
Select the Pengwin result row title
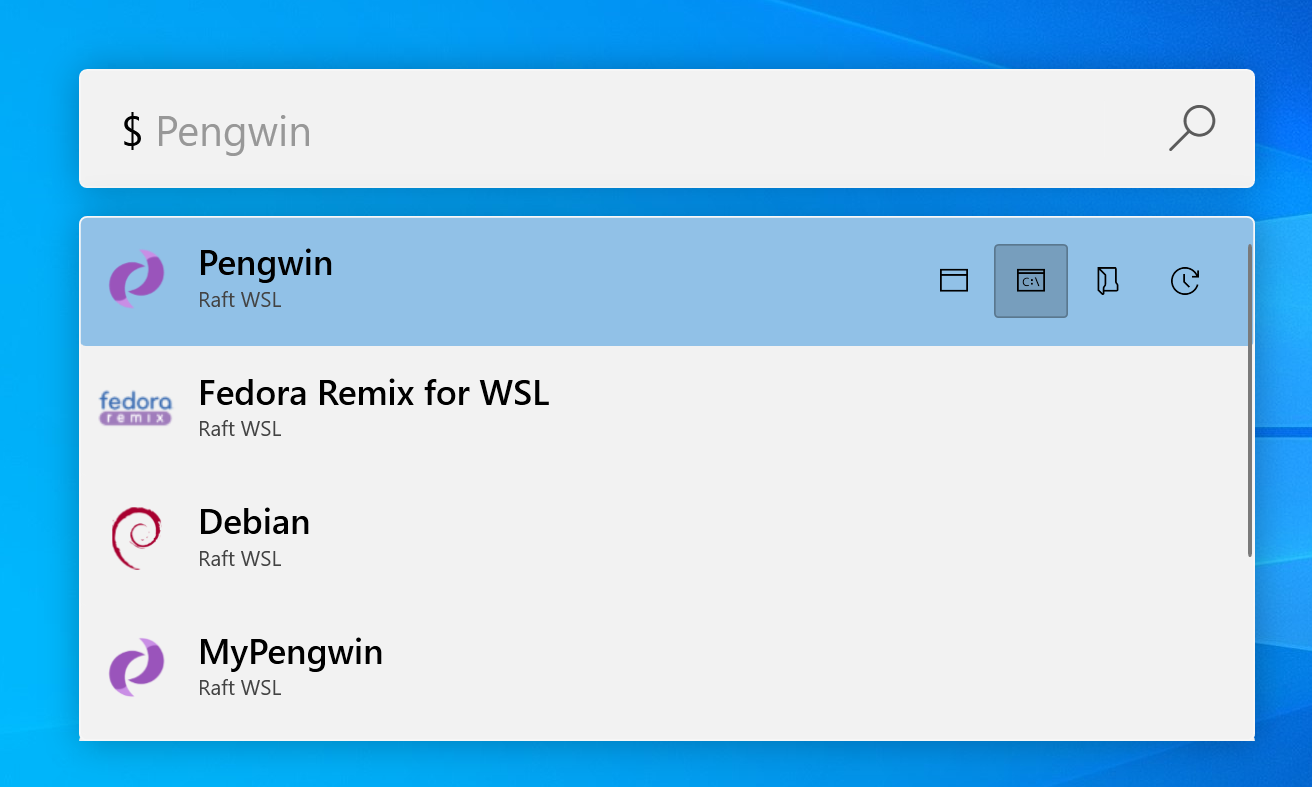tap(266, 264)
